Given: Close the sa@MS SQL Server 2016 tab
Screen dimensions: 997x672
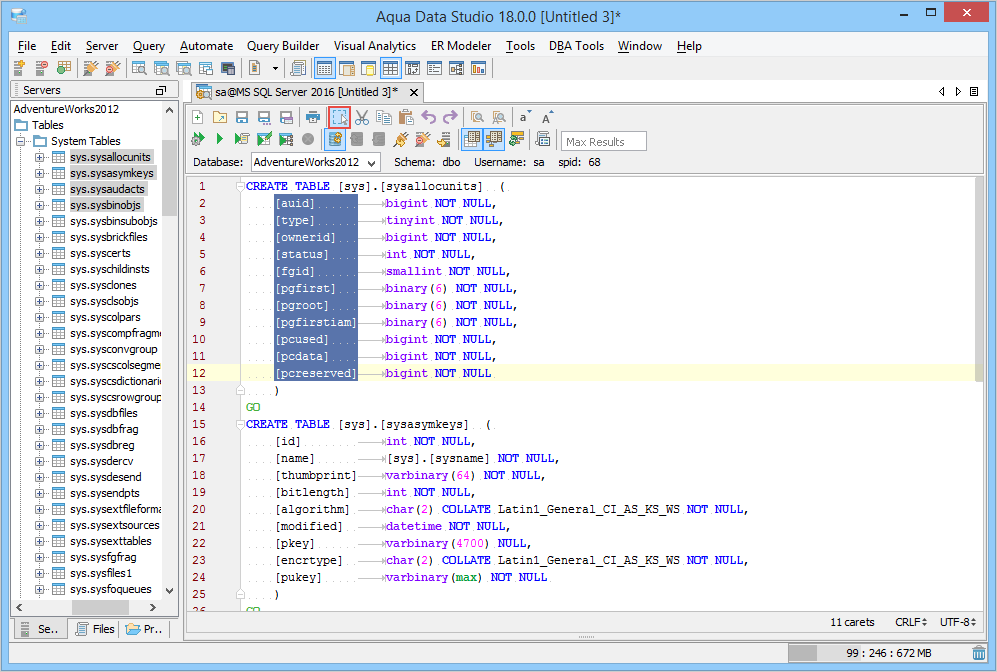Looking at the screenshot, I should point(414,92).
